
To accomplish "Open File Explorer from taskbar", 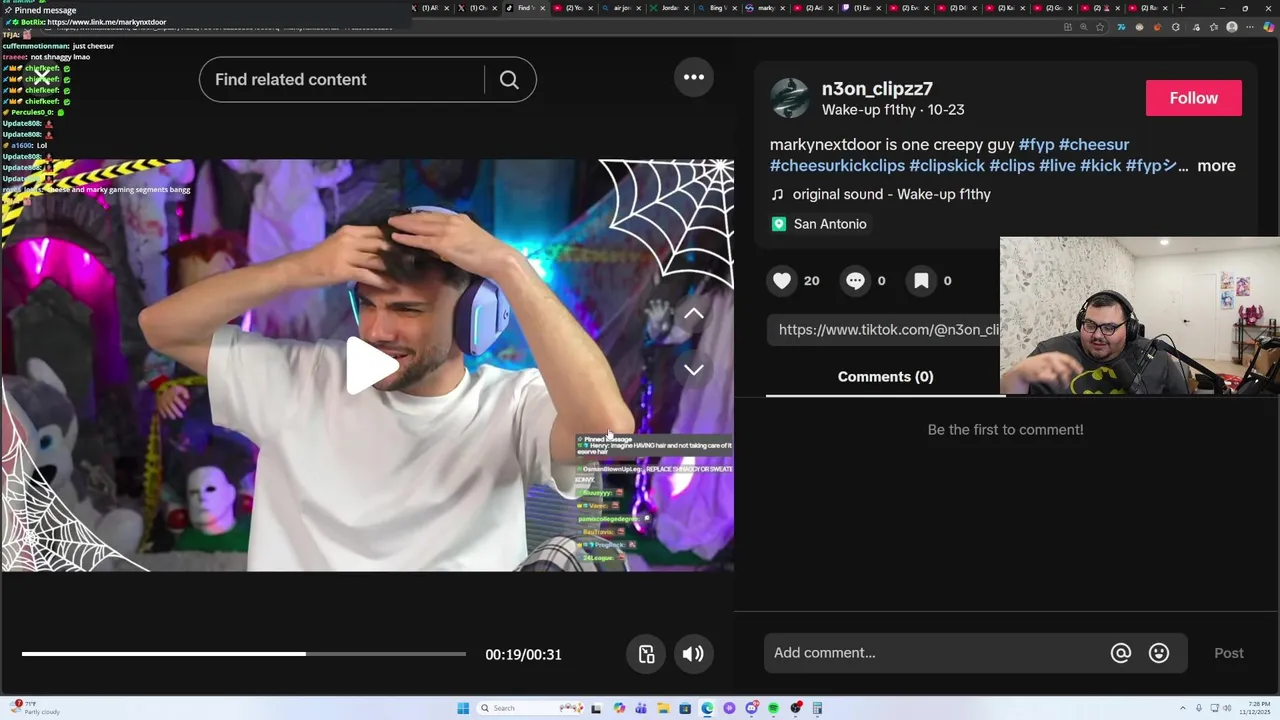I will (663, 708).
